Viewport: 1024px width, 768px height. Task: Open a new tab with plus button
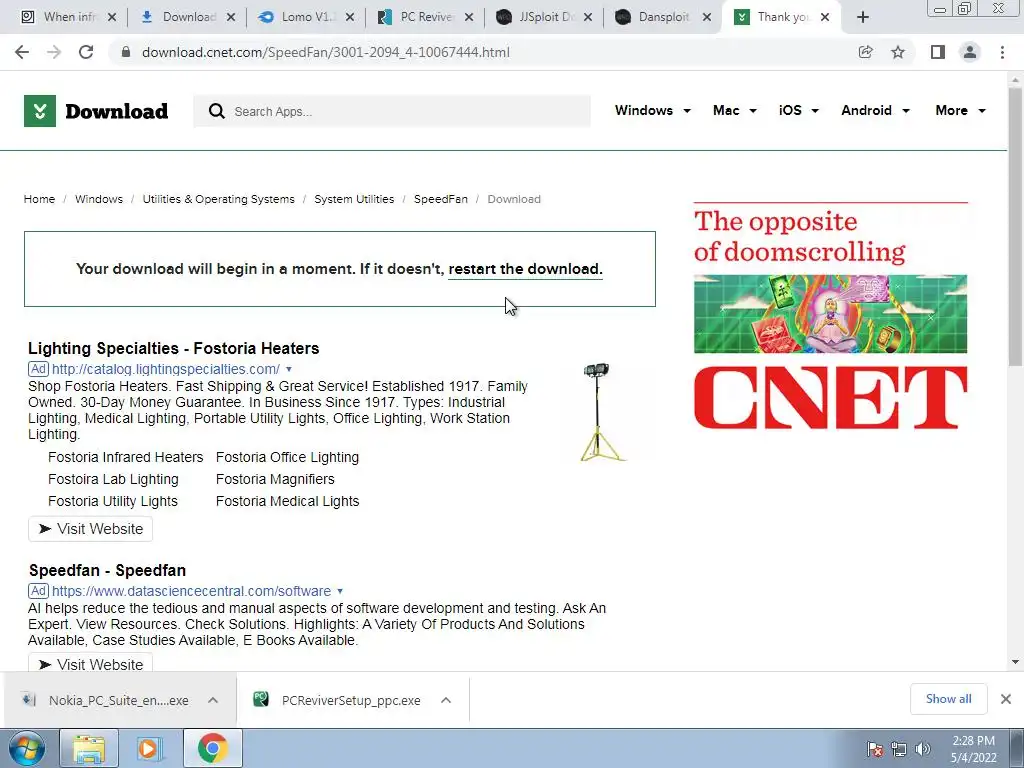click(863, 18)
